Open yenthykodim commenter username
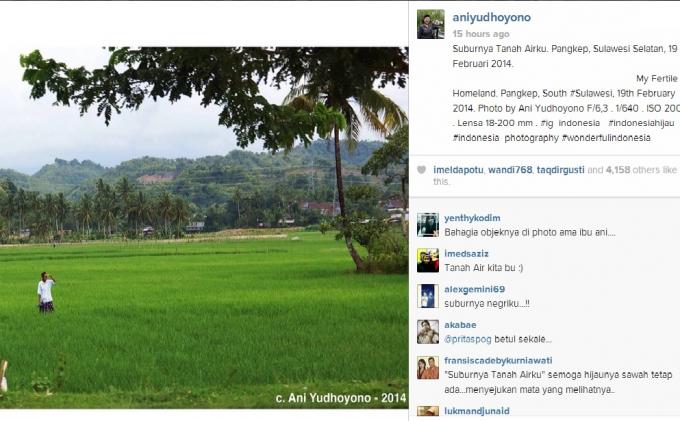This screenshot has height=421, width=680. (472, 218)
